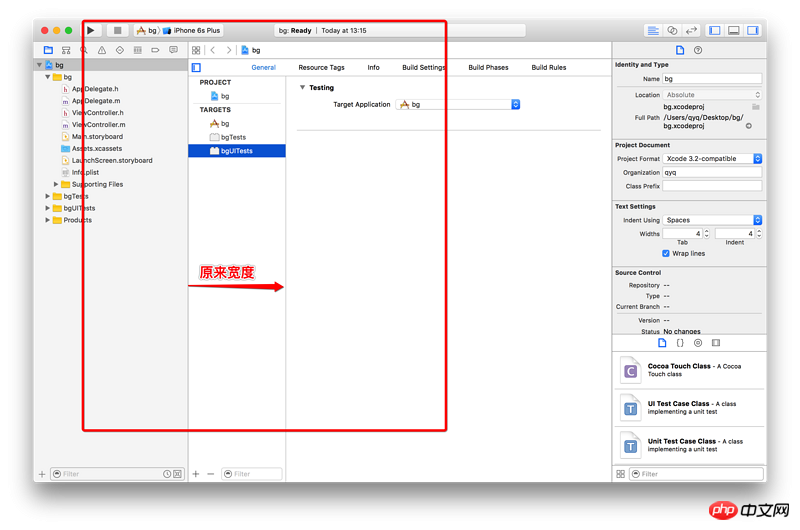Click the Class Prefix input field

tap(712, 186)
